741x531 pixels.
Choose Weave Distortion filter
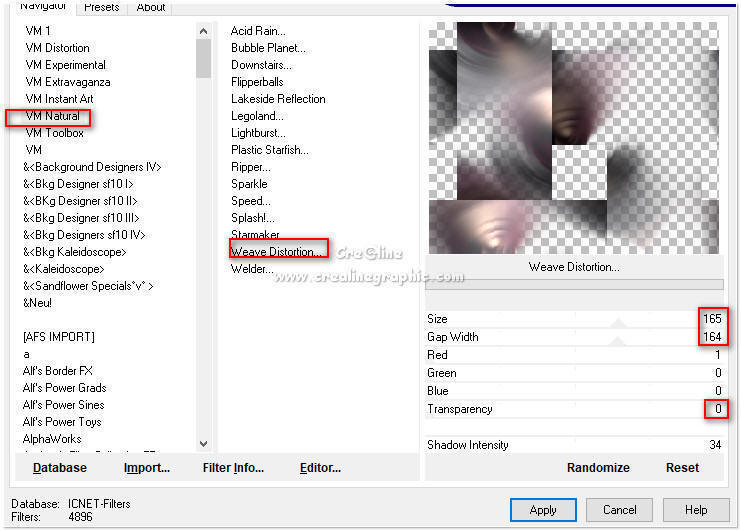tap(277, 251)
